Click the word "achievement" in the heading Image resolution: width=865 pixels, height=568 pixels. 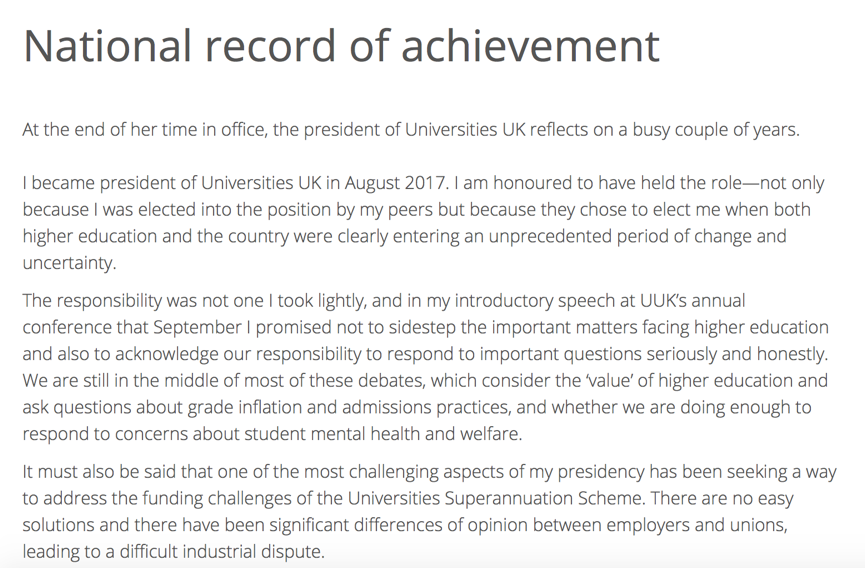point(530,45)
